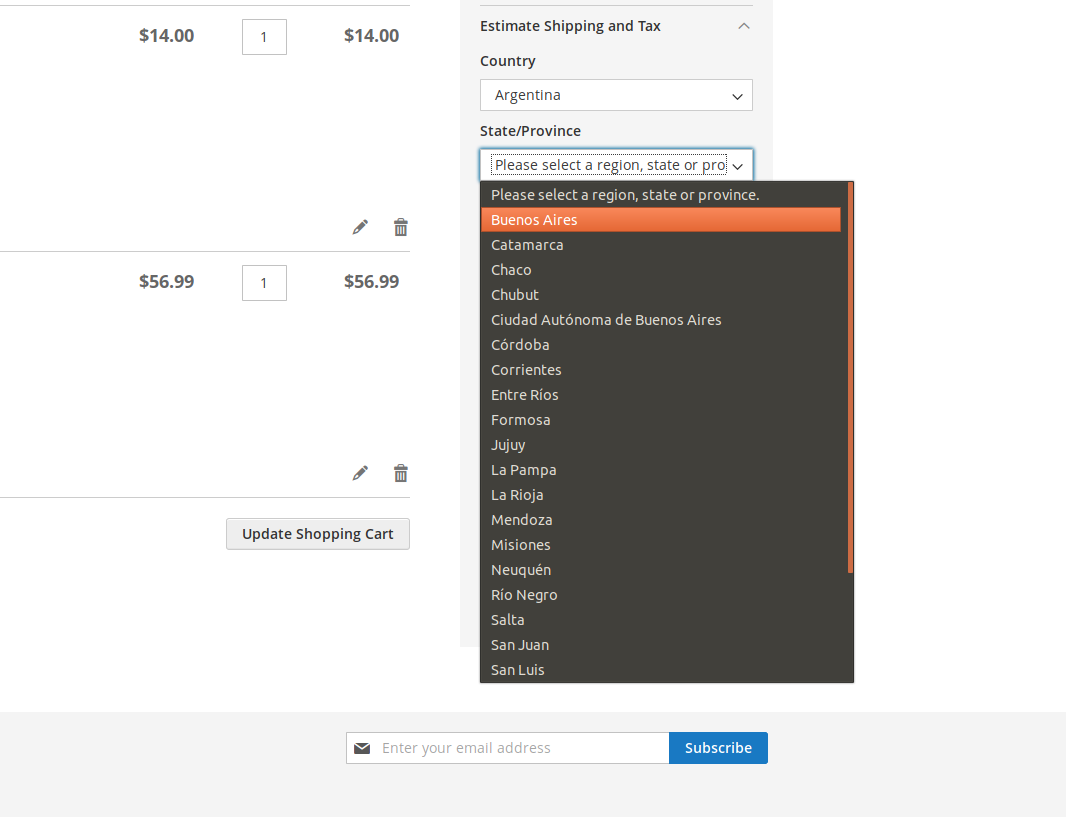Choose the 'Please select a region' placeholder option
This screenshot has height=817, width=1066.
661,195
